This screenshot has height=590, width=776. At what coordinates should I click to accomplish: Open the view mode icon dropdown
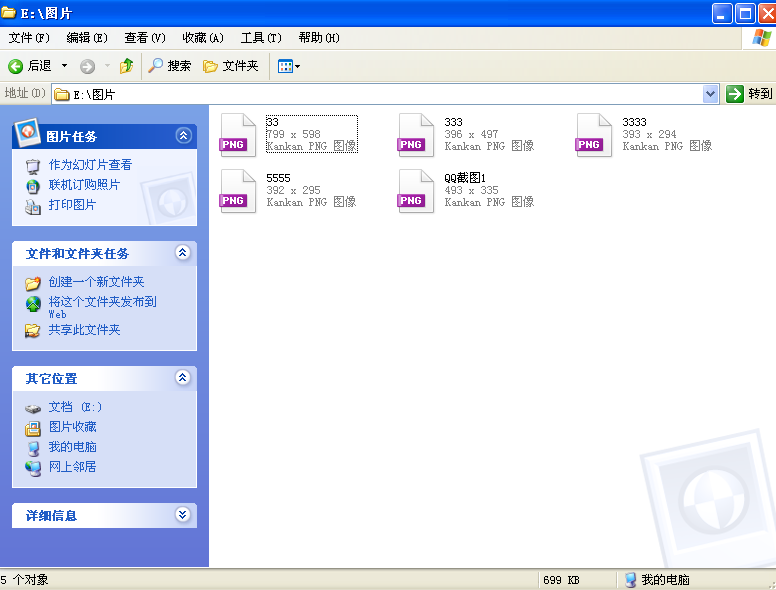pos(289,66)
